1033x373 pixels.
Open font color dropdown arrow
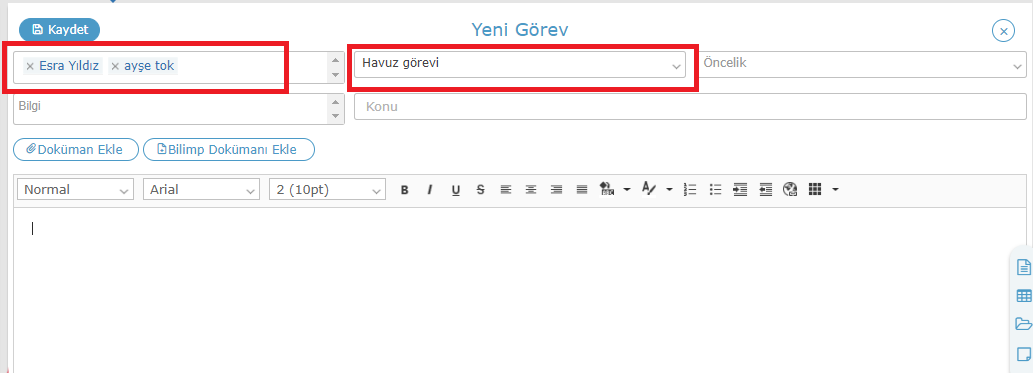coord(669,190)
